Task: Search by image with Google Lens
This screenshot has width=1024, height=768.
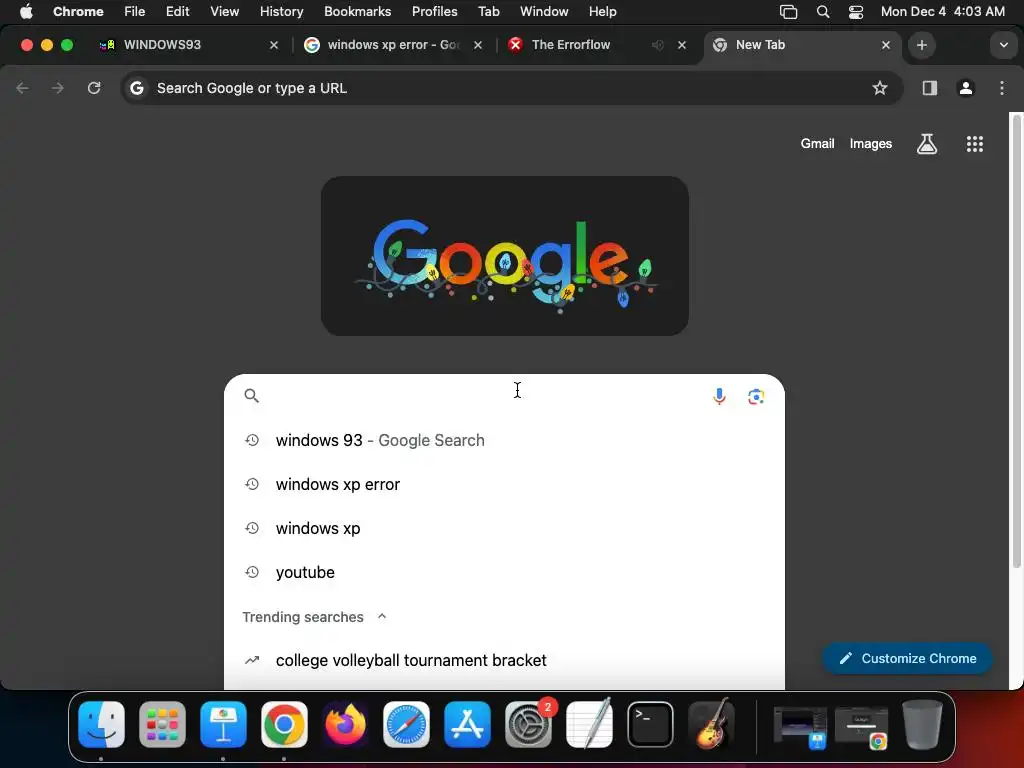Action: tap(756, 396)
